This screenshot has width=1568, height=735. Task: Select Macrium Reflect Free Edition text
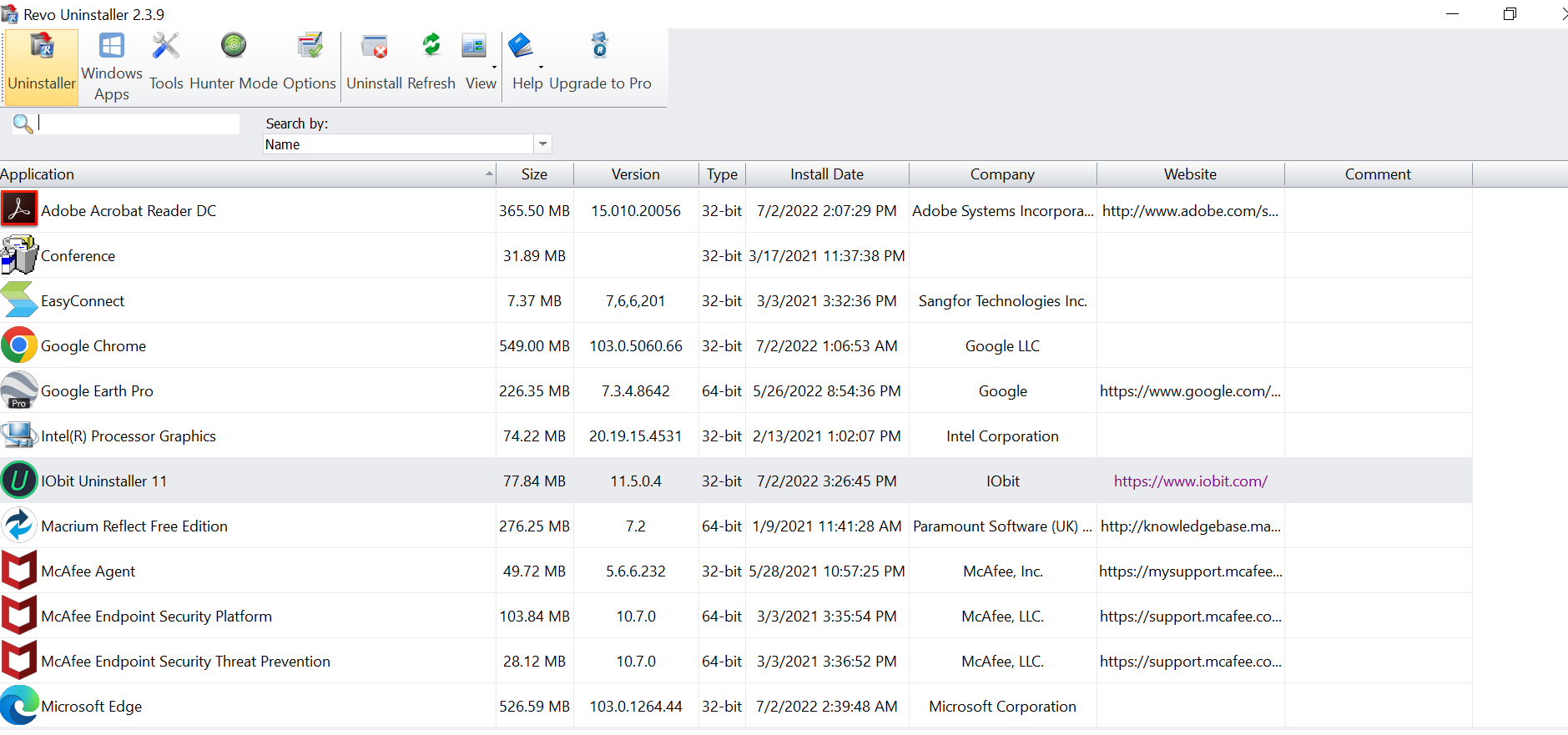[134, 526]
